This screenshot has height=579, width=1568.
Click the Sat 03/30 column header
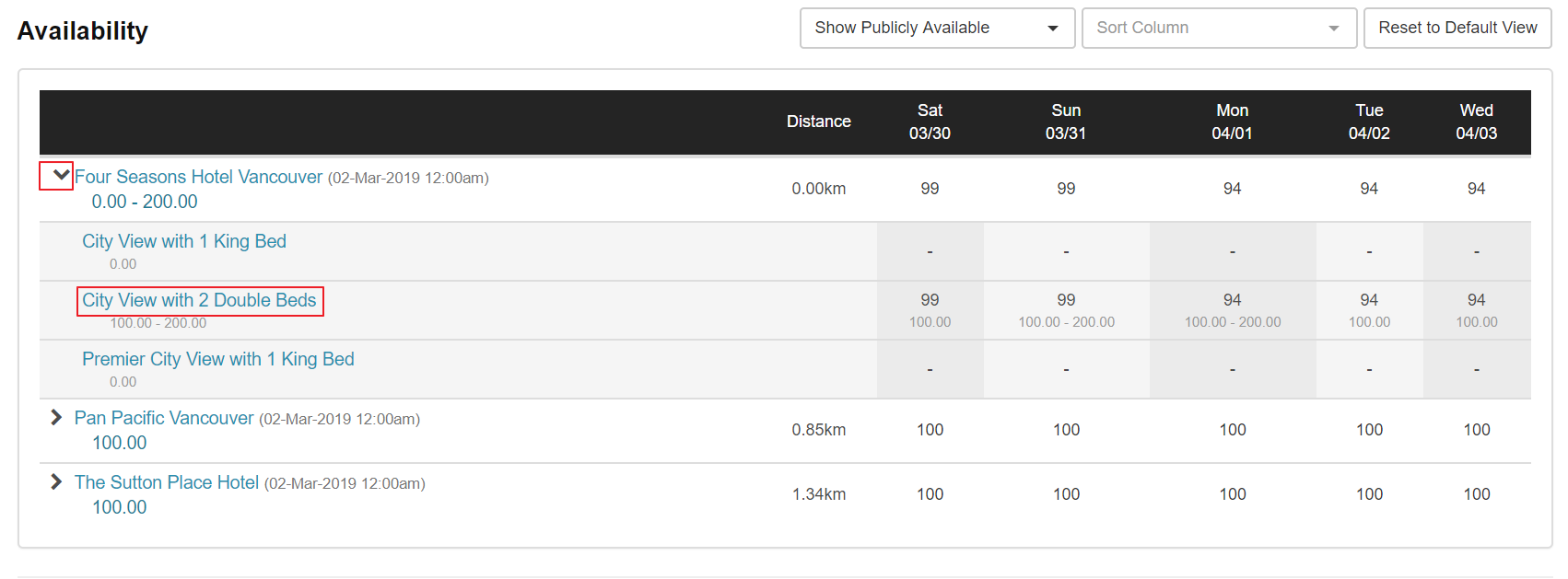[x=930, y=122]
